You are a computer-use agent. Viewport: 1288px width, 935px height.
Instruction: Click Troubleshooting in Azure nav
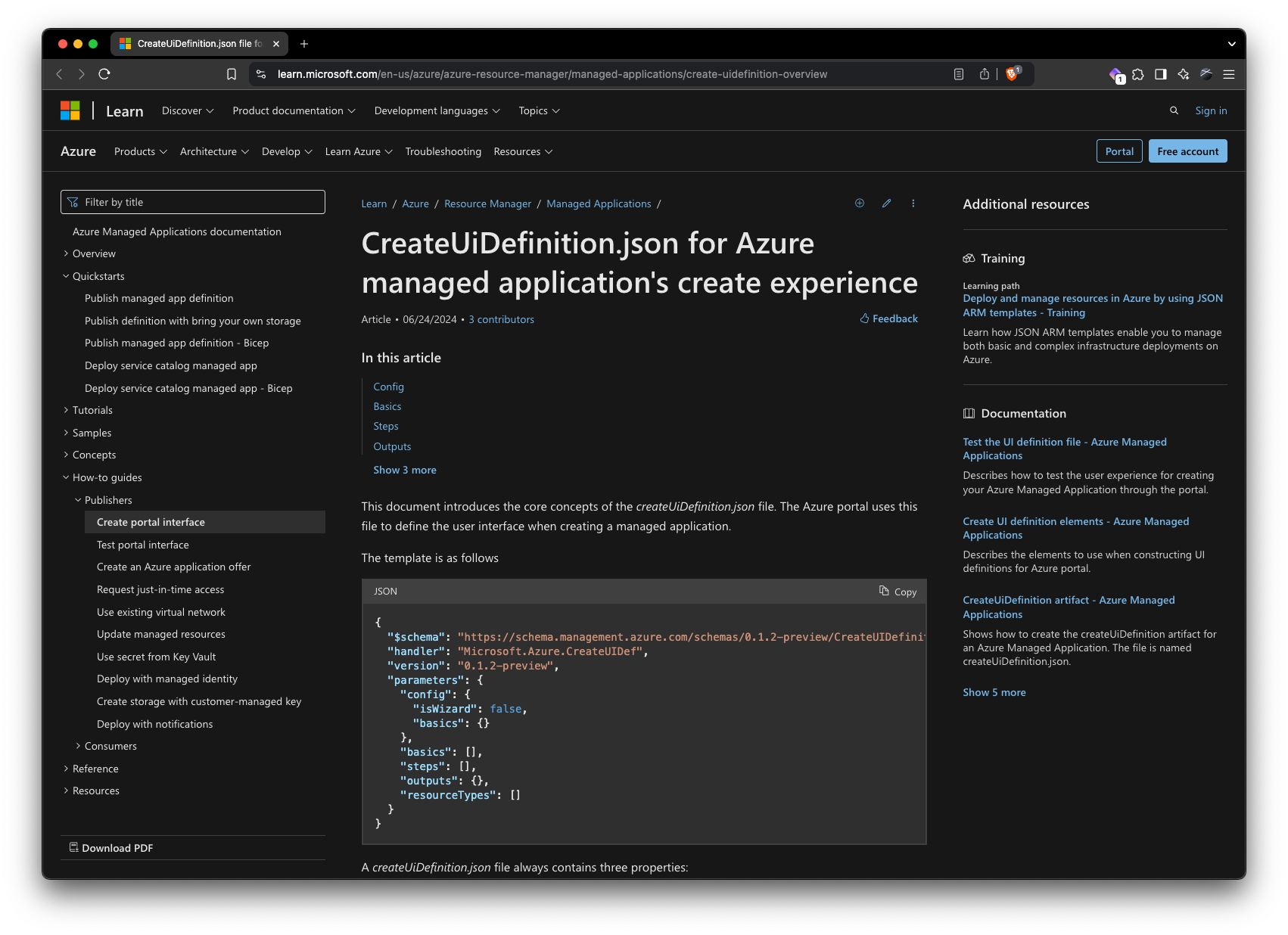[x=443, y=151]
